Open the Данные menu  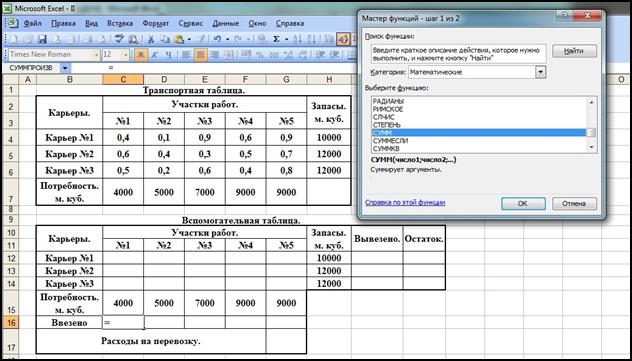point(226,23)
